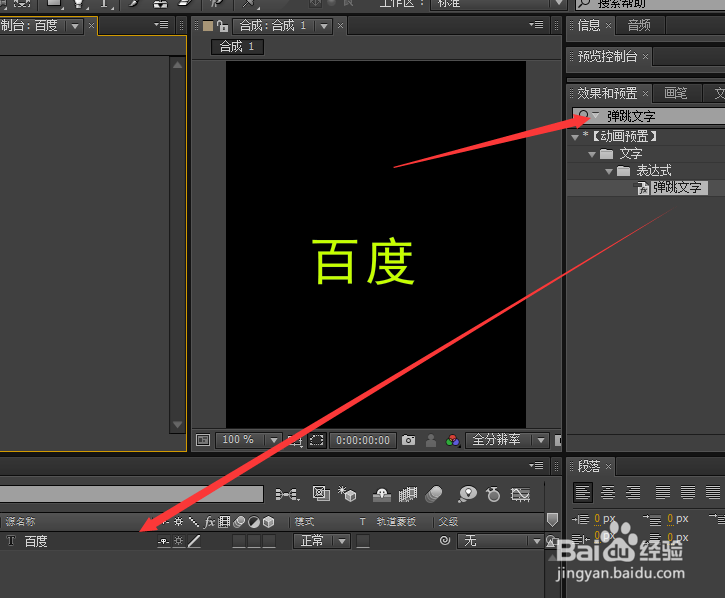Select the 百度 layer name in timeline

click(36, 541)
